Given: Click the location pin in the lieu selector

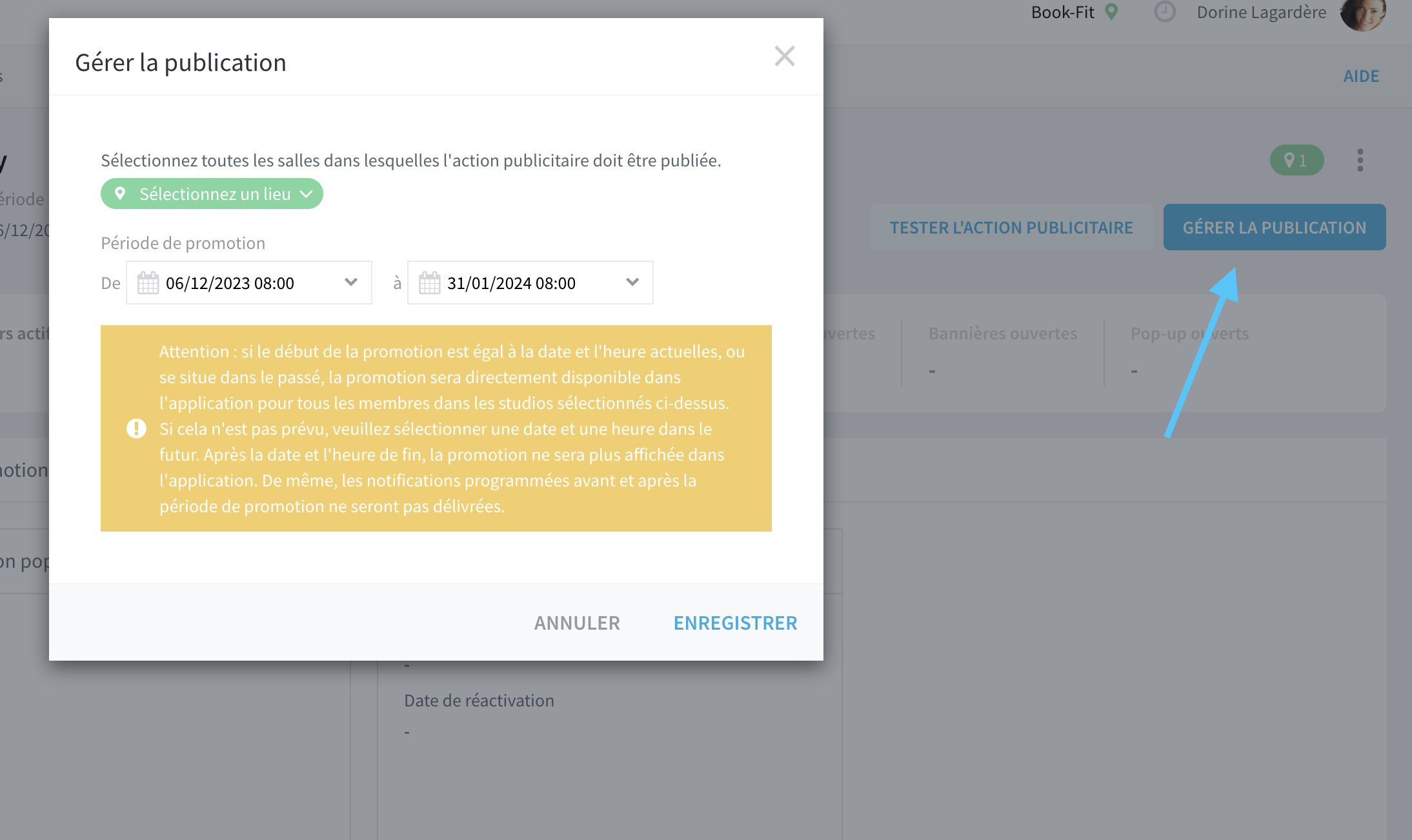Looking at the screenshot, I should point(120,194).
